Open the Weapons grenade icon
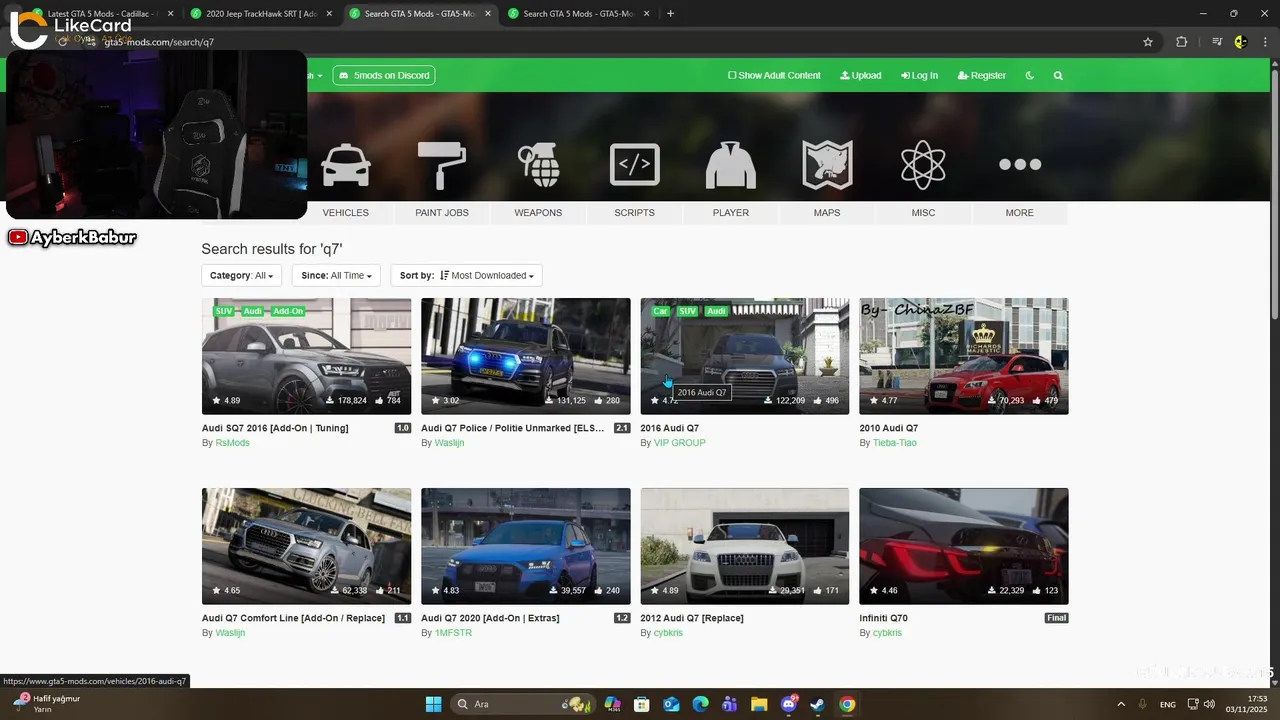Viewport: 1280px width, 720px height. (538, 165)
